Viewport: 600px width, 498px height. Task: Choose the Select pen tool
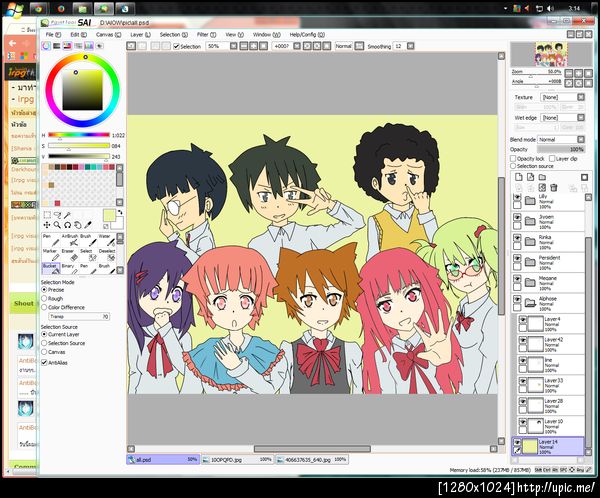(x=88, y=255)
